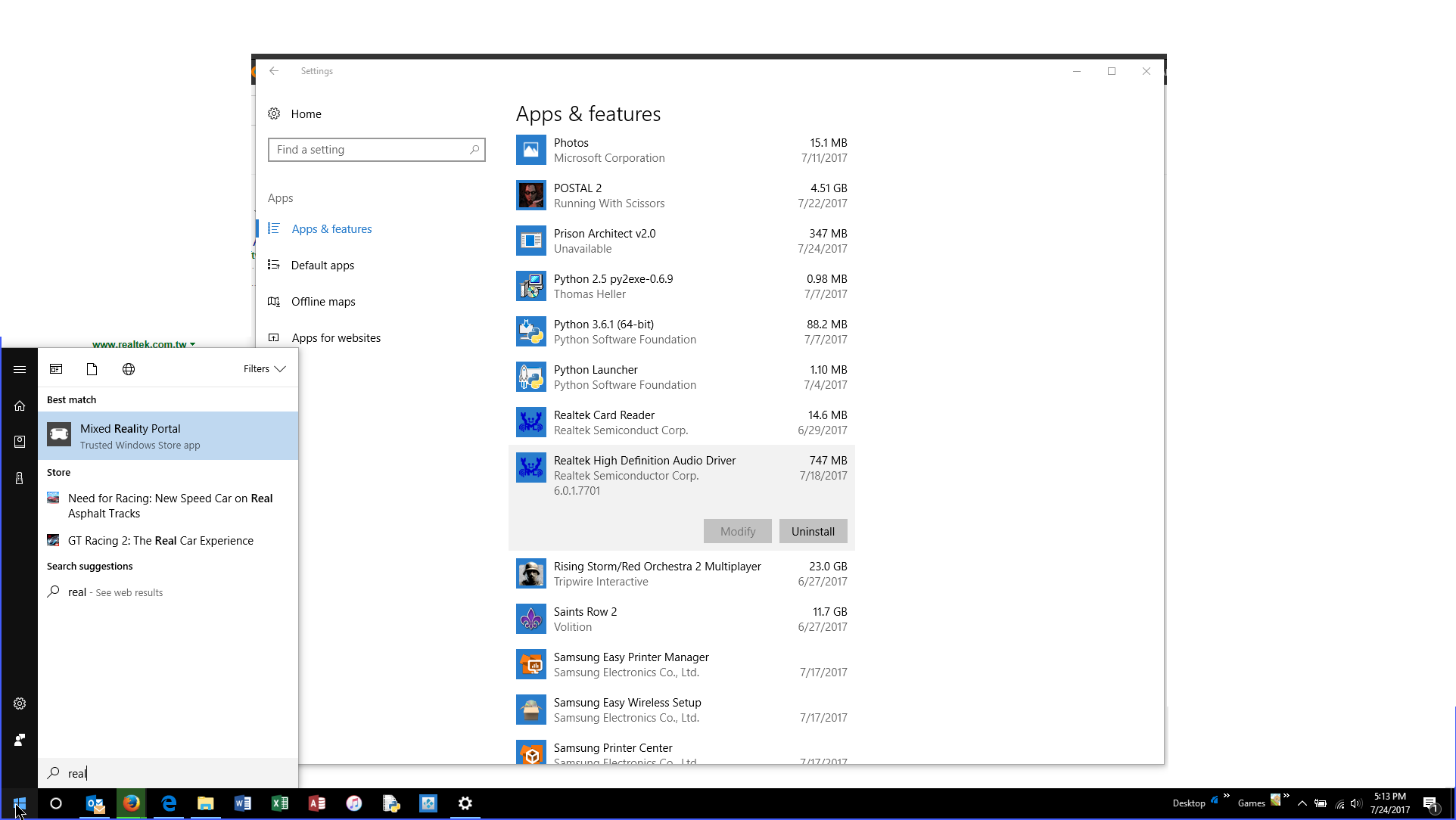Expand the Games toolbar chevron
The height and width of the screenshot is (820, 1456).
click(x=1286, y=796)
